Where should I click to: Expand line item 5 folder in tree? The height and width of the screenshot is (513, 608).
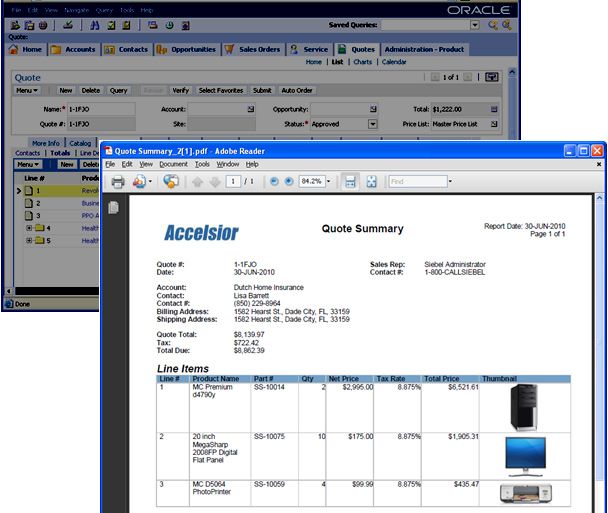tap(29, 240)
